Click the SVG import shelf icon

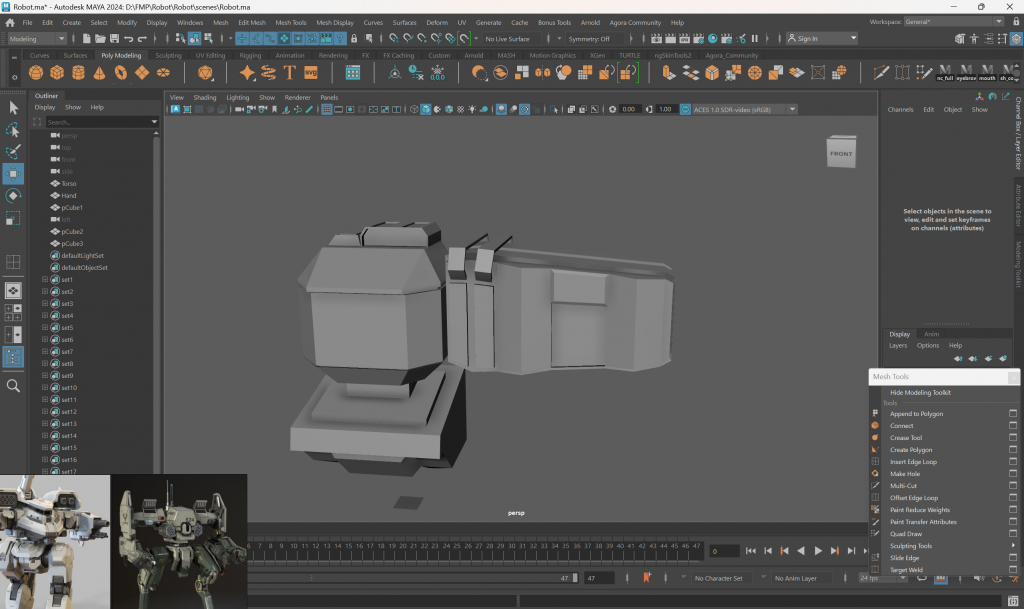coord(311,73)
